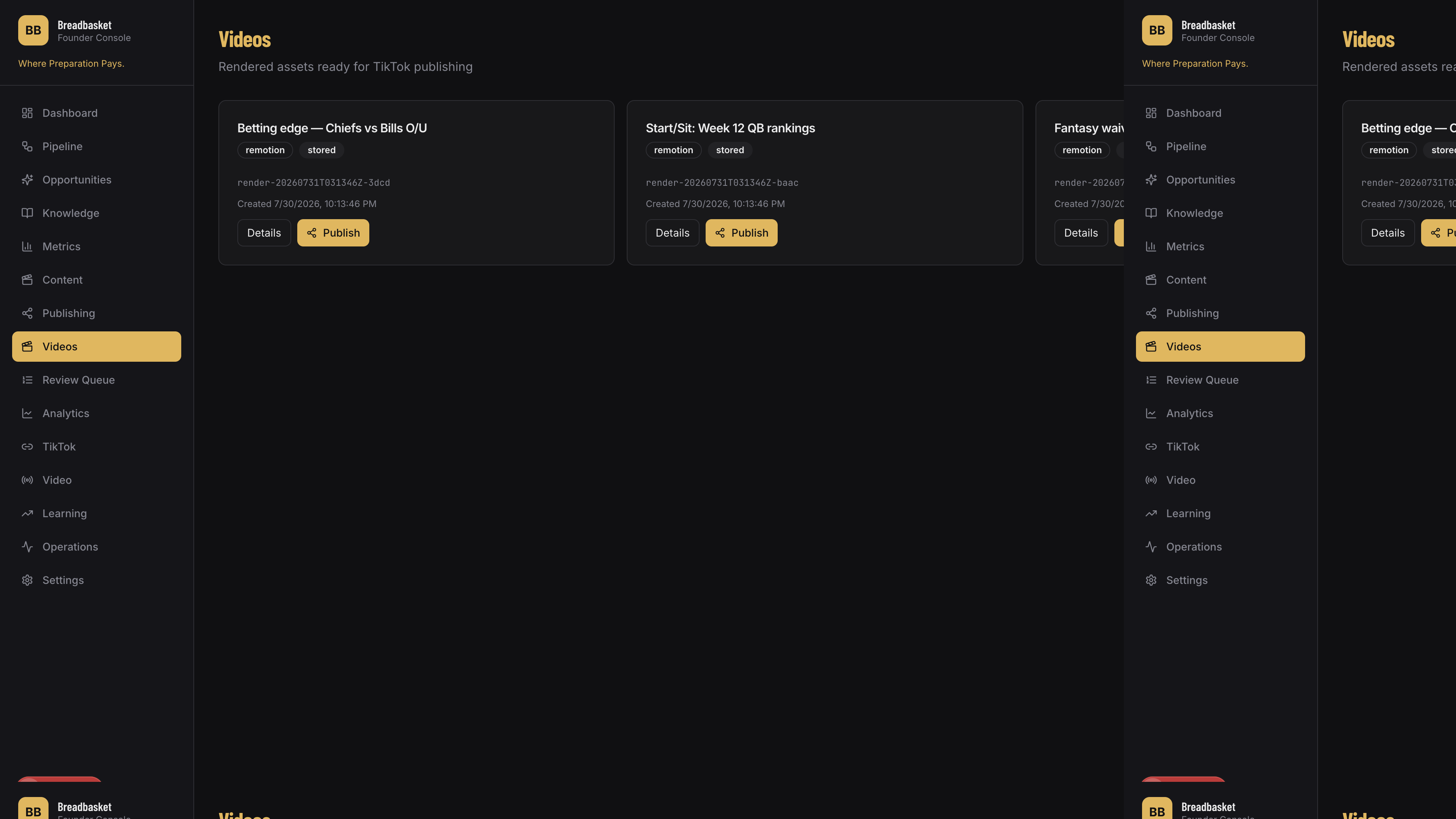The width and height of the screenshot is (1456, 819).
Task: Click remotion tag on Week 12 QB rankings card
Action: (x=673, y=150)
